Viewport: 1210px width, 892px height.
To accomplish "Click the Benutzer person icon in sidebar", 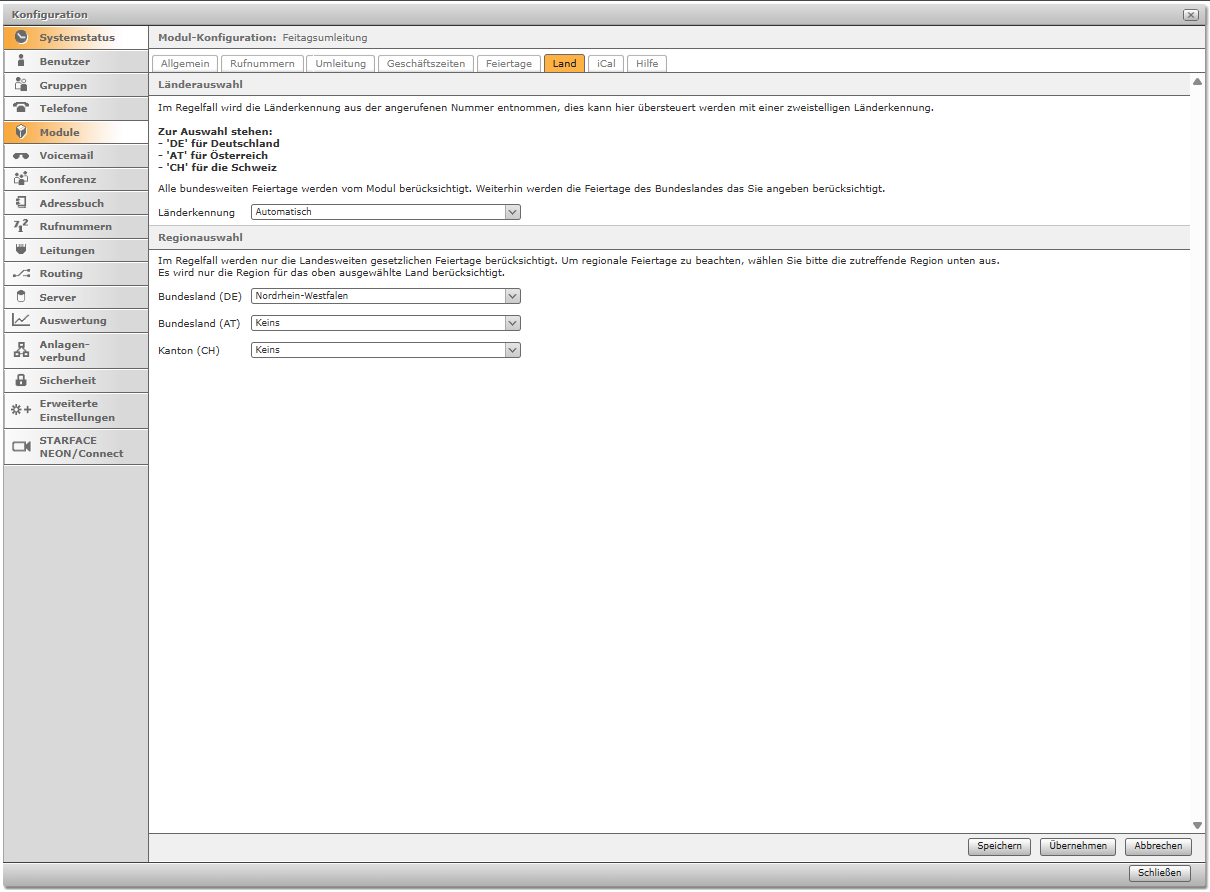I will tap(21, 61).
